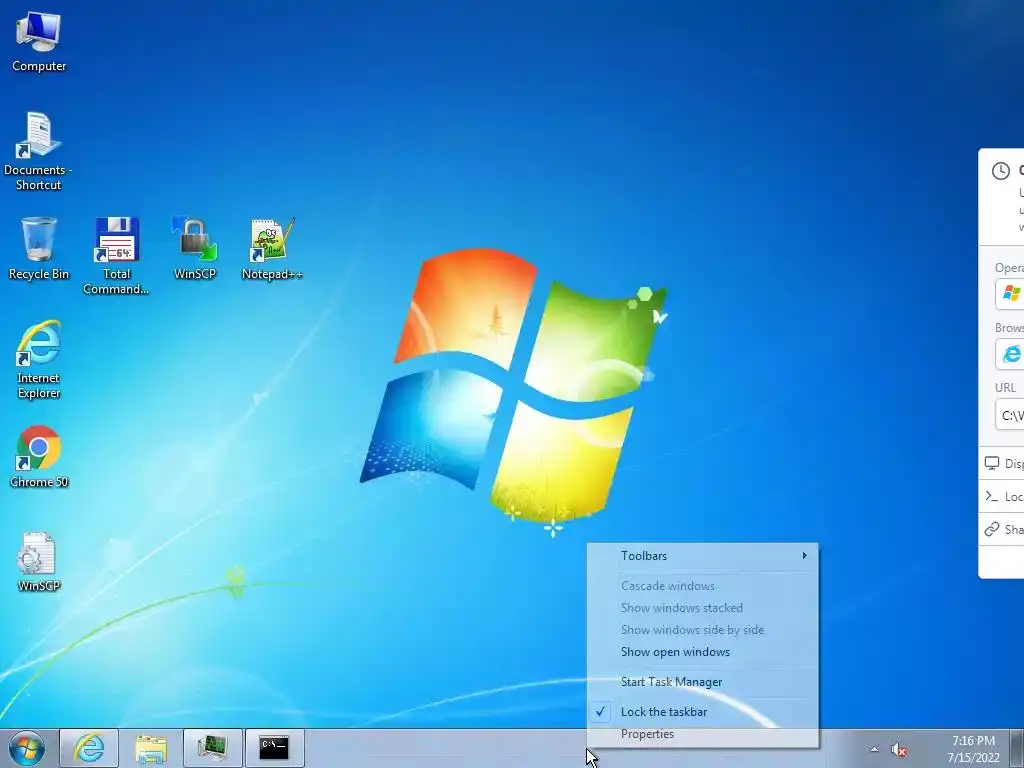
Task: Select the WinSCP padlock shortcut icon
Action: click(x=195, y=248)
